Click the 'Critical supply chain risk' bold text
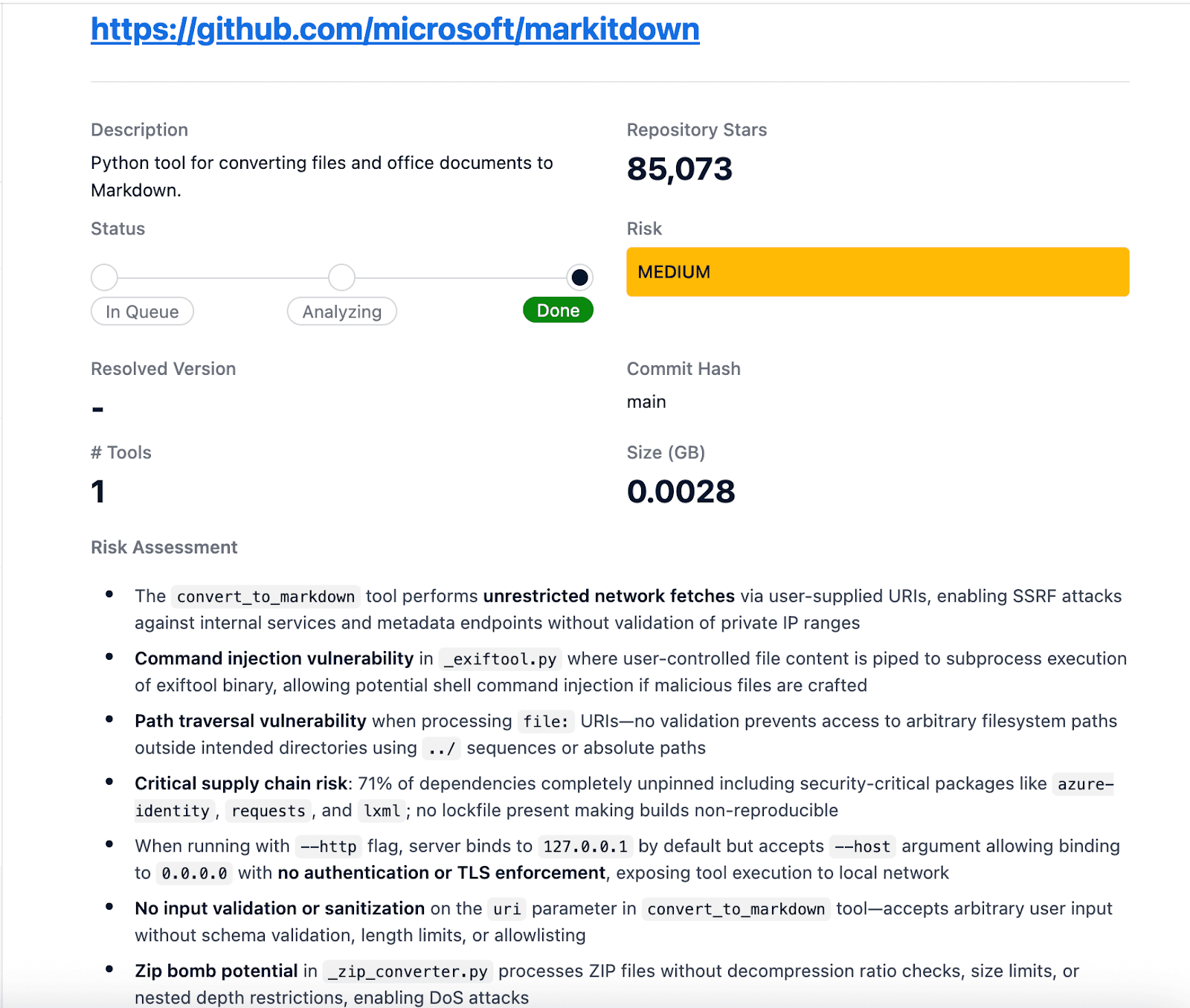This screenshot has width=1190, height=1008. (x=241, y=783)
